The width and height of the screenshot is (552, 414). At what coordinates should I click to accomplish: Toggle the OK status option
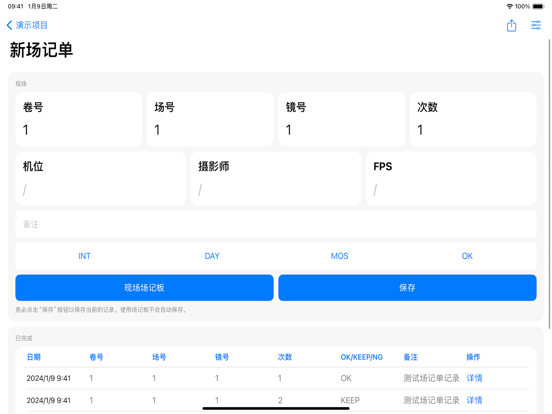467,256
